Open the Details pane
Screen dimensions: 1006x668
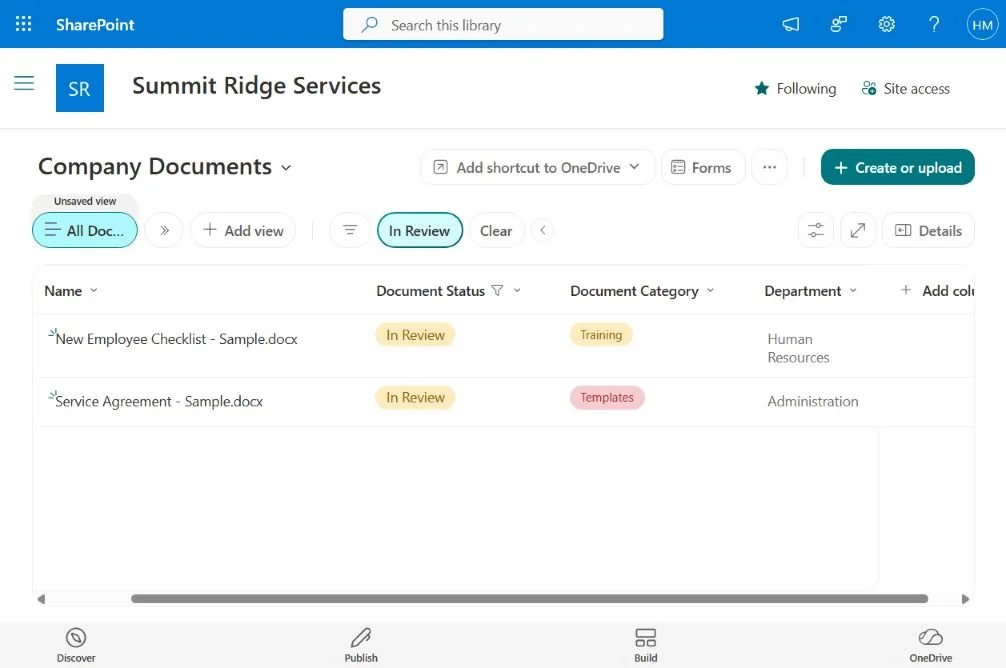(928, 230)
